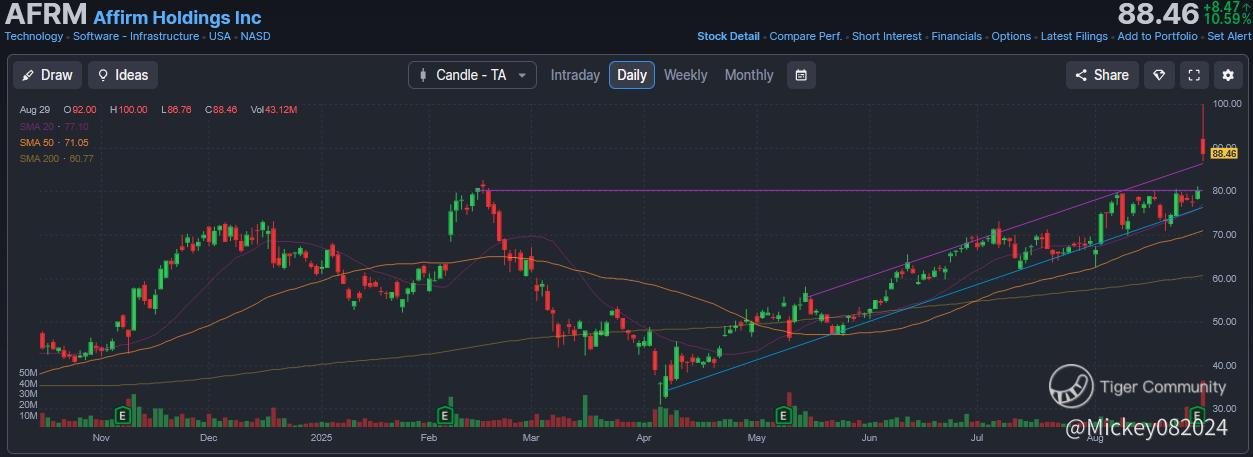Screen dimensions: 1253x457
Task: Click Add to Portfolio link
Action: [1157, 36]
